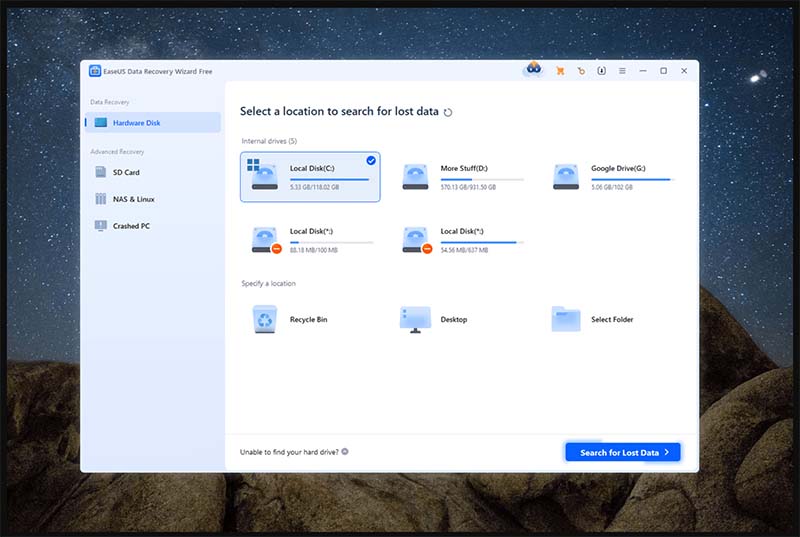Close the EaseUS Data Recovery window
This screenshot has height=537, width=800.
point(684,71)
